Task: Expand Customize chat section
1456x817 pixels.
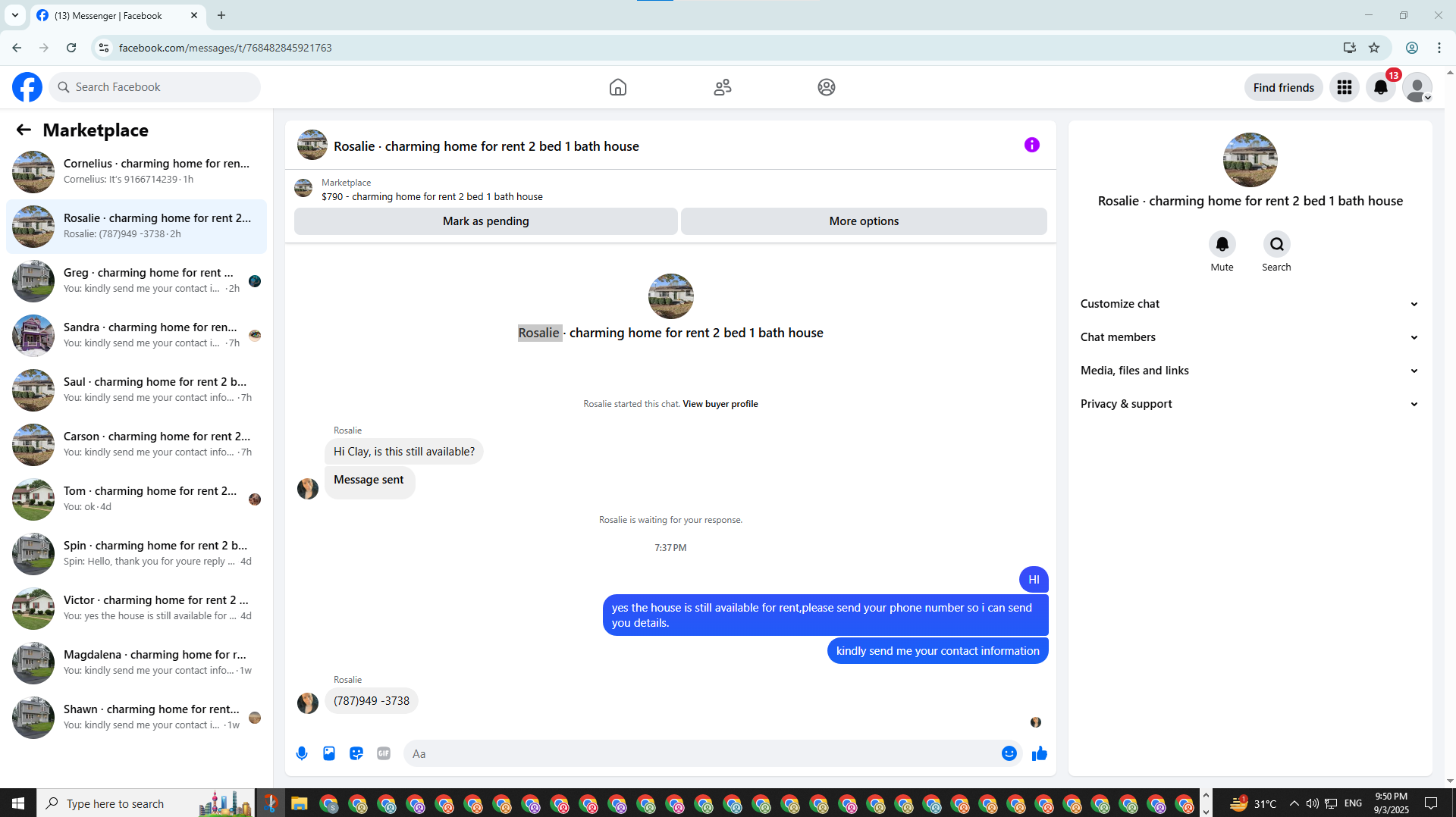Action: pyautogui.click(x=1250, y=304)
